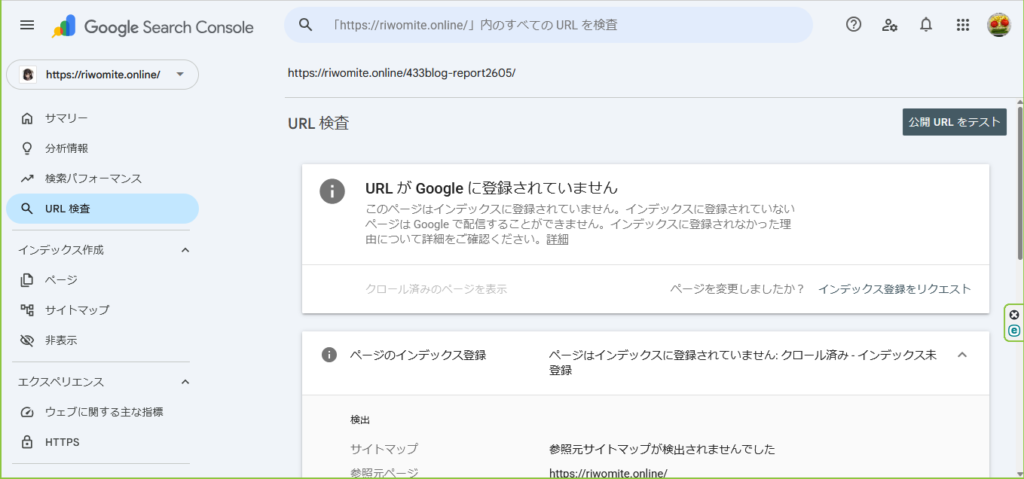The height and width of the screenshot is (479, 1024).
Task: Click the URL 検査 page heading
Action: coord(318,124)
